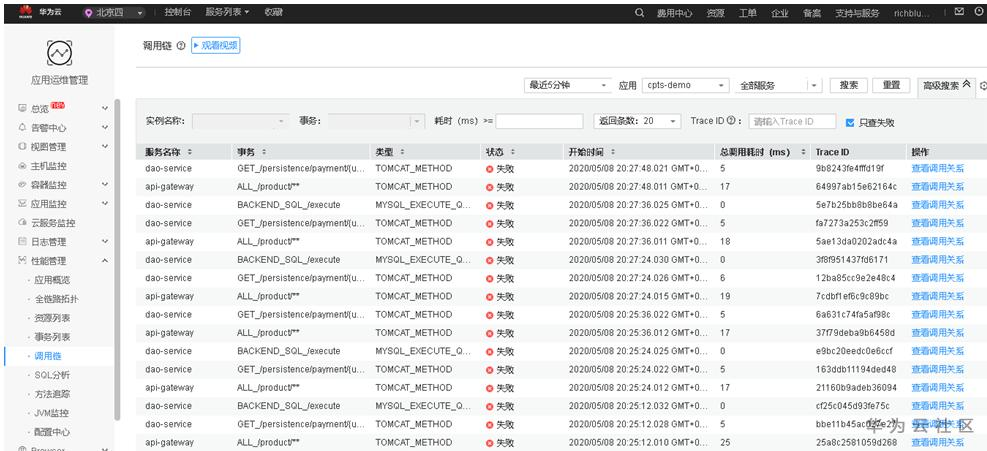This screenshot has width=987, height=451.
Task: Open the 服务列表 dropdown menu
Action: coord(227,12)
